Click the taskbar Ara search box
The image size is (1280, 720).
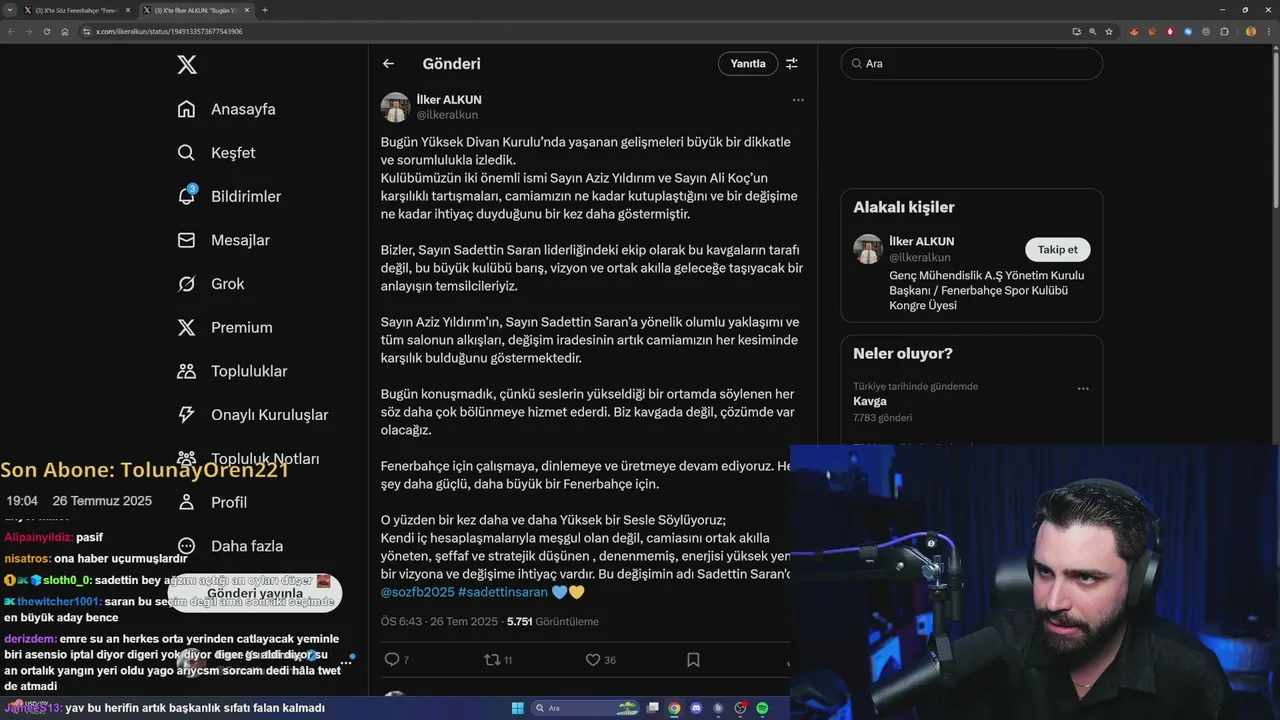pos(585,708)
